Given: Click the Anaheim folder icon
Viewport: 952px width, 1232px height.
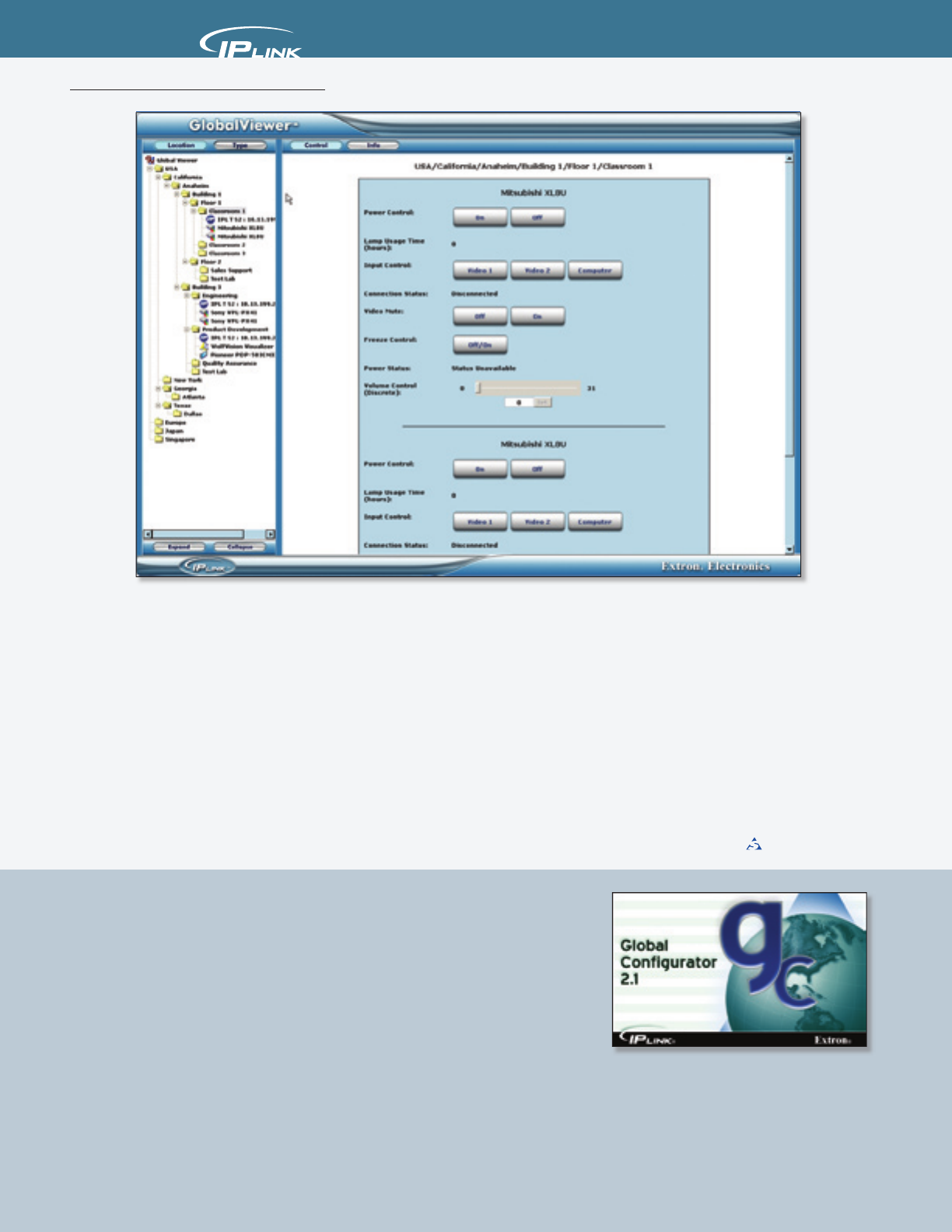Looking at the screenshot, I should (x=176, y=185).
